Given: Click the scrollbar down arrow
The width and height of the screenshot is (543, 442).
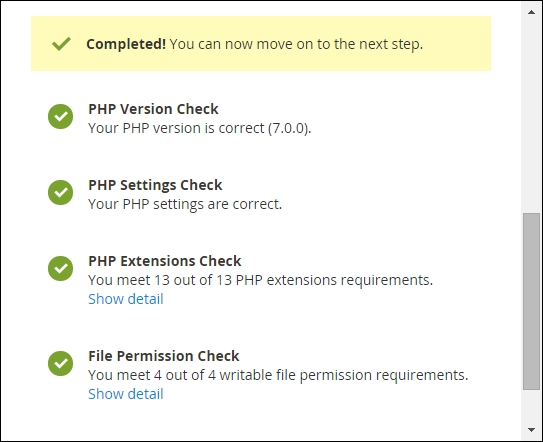Looking at the screenshot, I should [532, 430].
